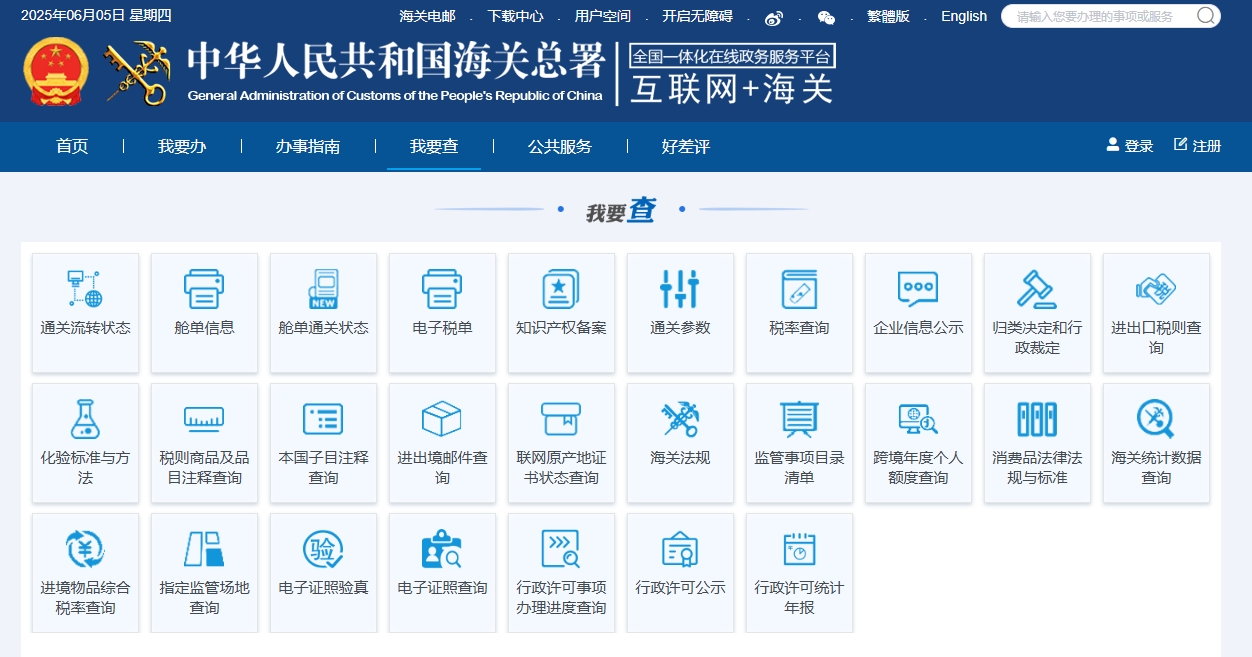Open the 税率查询 book icon

pos(799,288)
